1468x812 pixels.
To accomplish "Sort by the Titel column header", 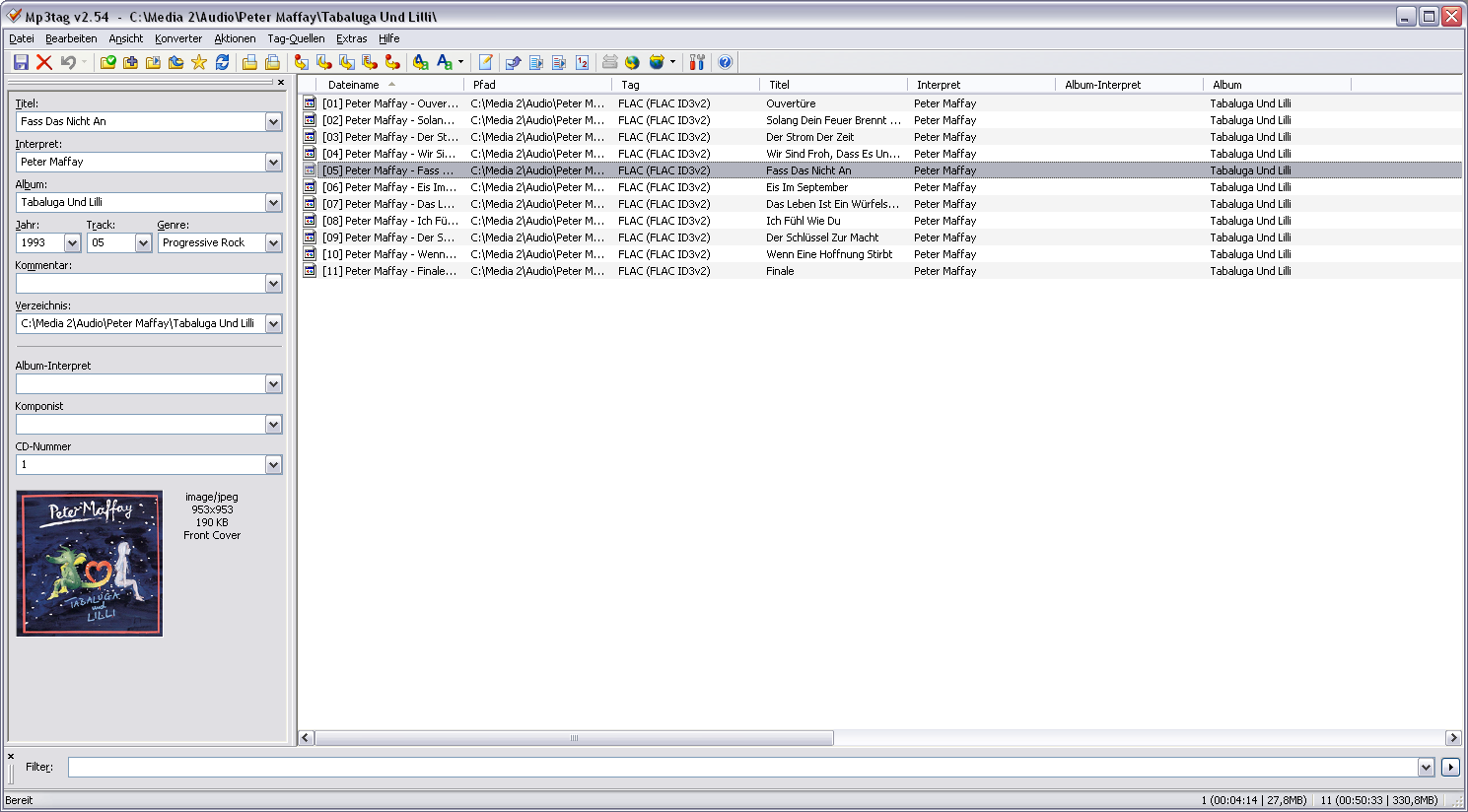I will tap(833, 85).
